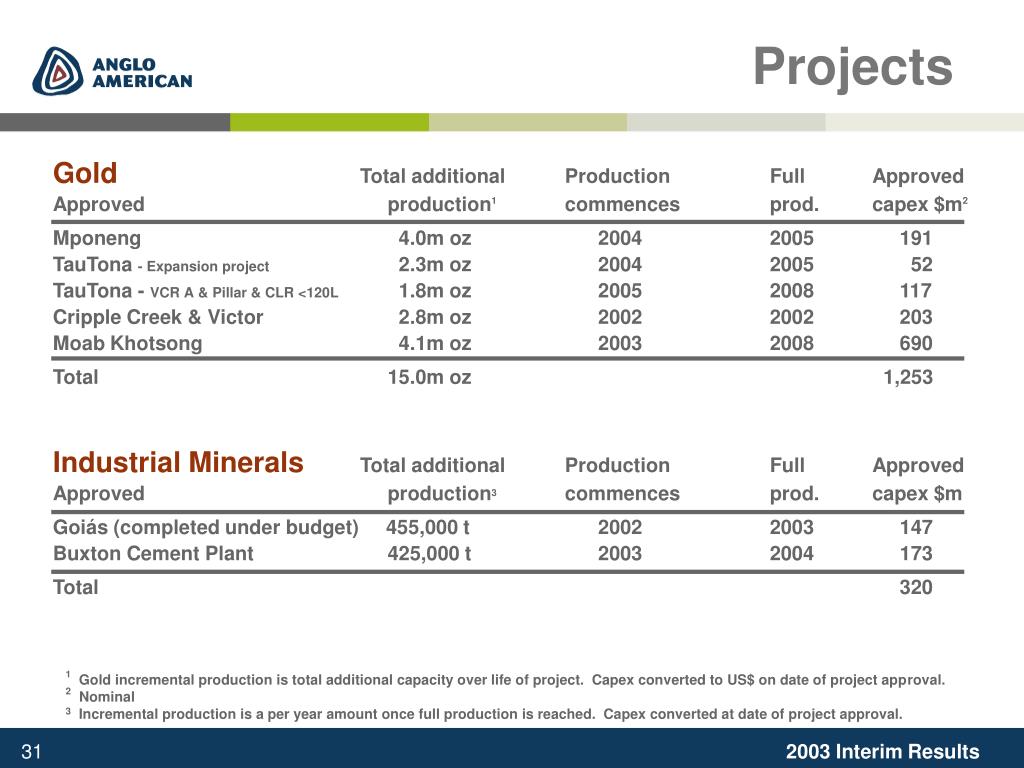Select the 'Mponeng' row label
The width and height of the screenshot is (1024, 768).
click(x=97, y=238)
